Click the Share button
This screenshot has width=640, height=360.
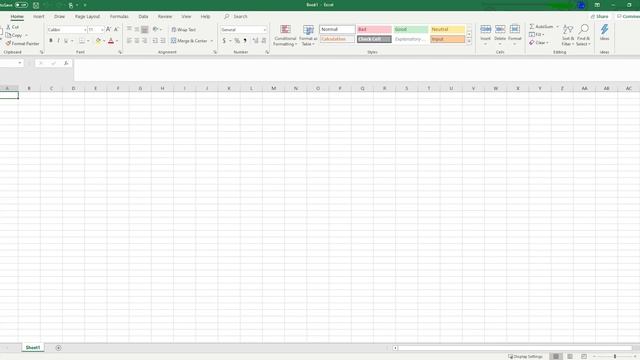click(x=599, y=17)
